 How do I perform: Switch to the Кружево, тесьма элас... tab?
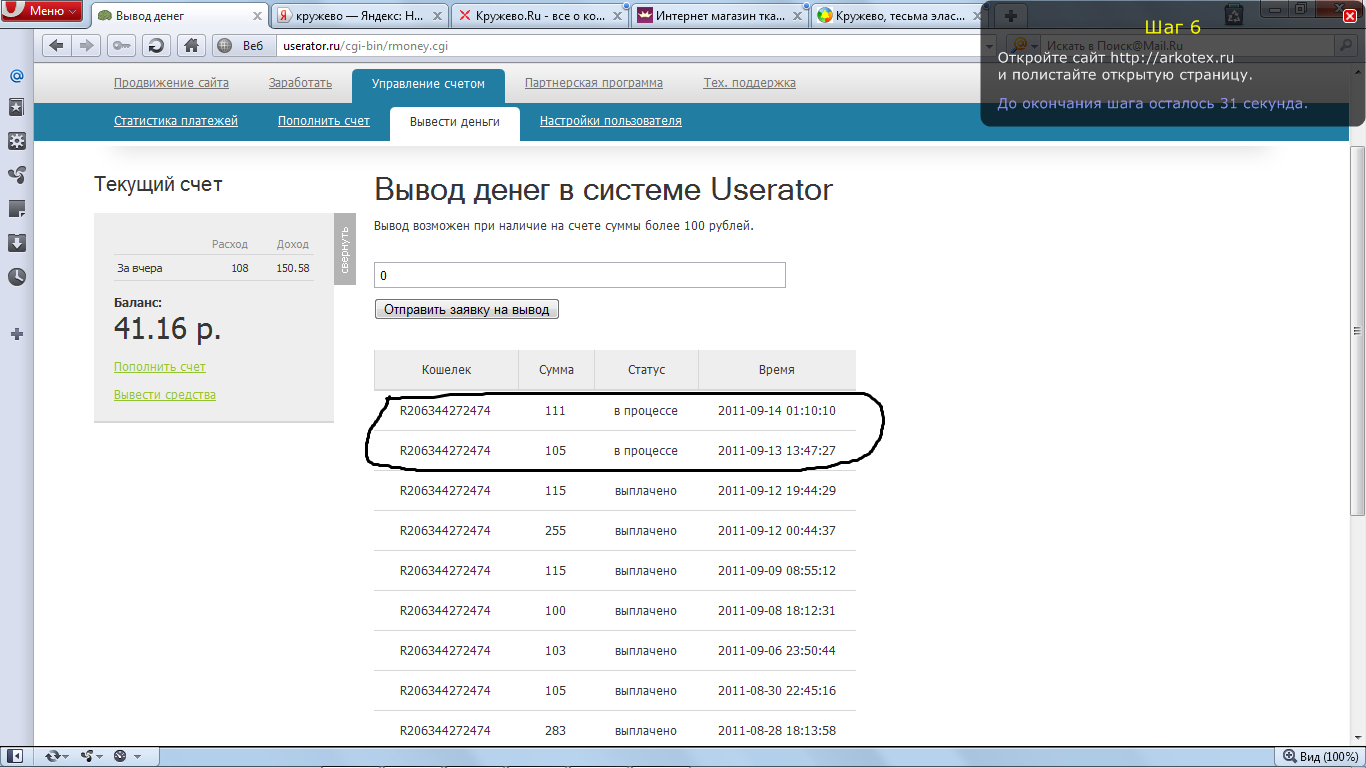900,17
